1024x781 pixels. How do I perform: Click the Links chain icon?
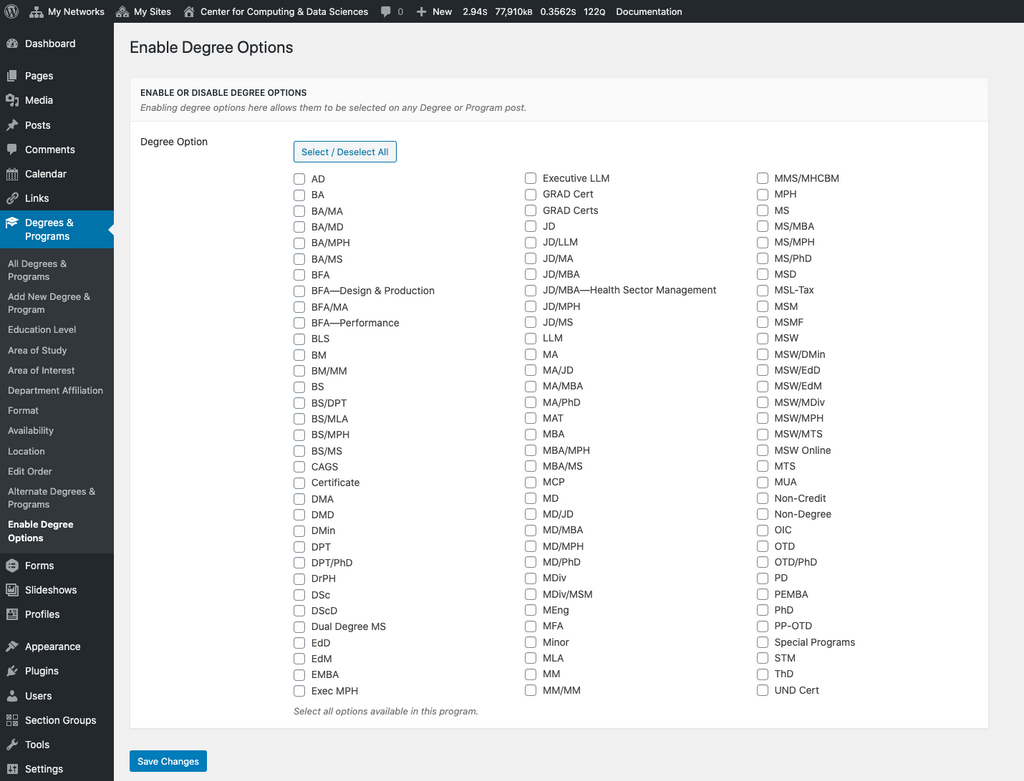click(12, 198)
